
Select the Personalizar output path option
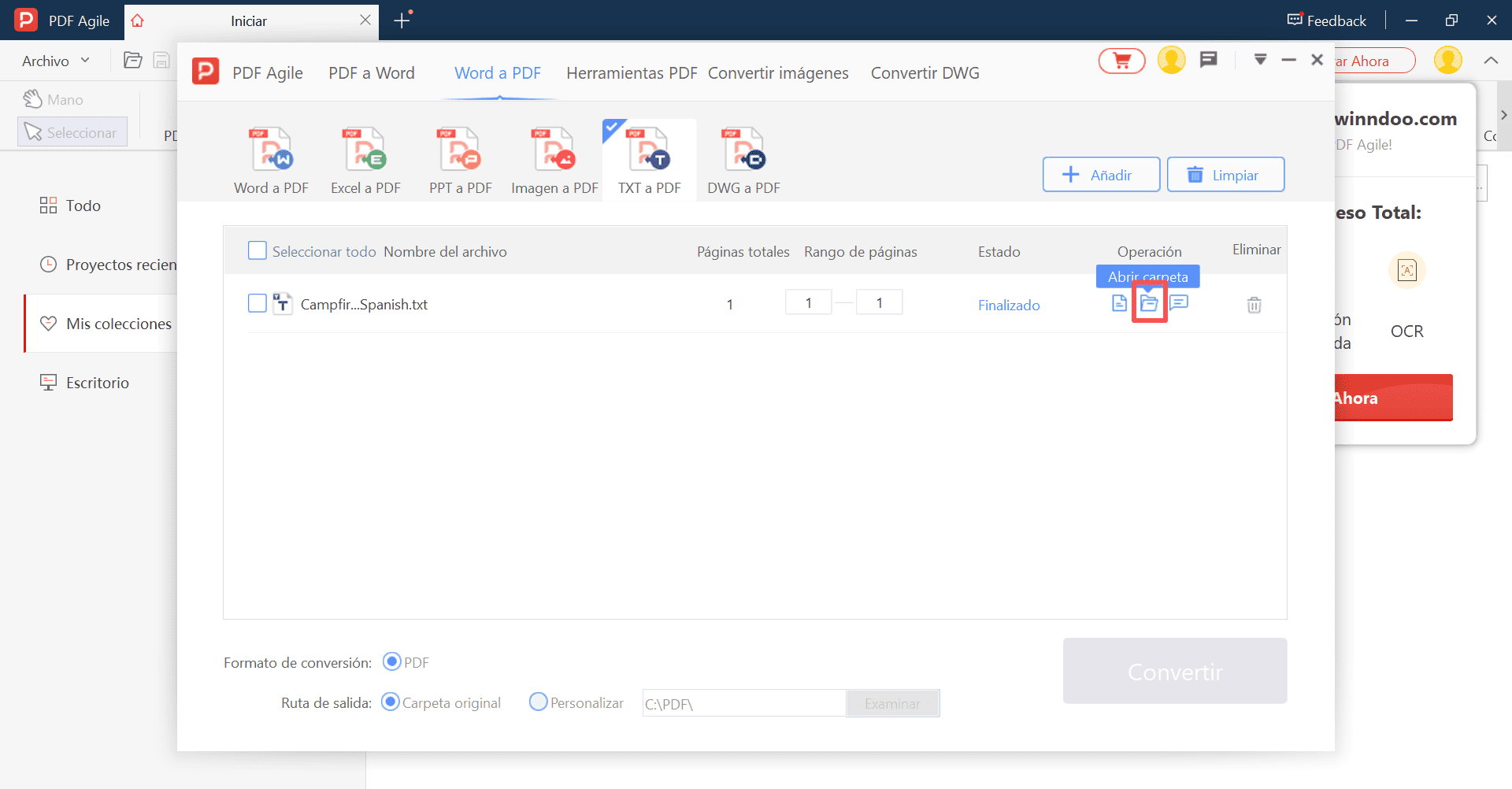pos(539,702)
